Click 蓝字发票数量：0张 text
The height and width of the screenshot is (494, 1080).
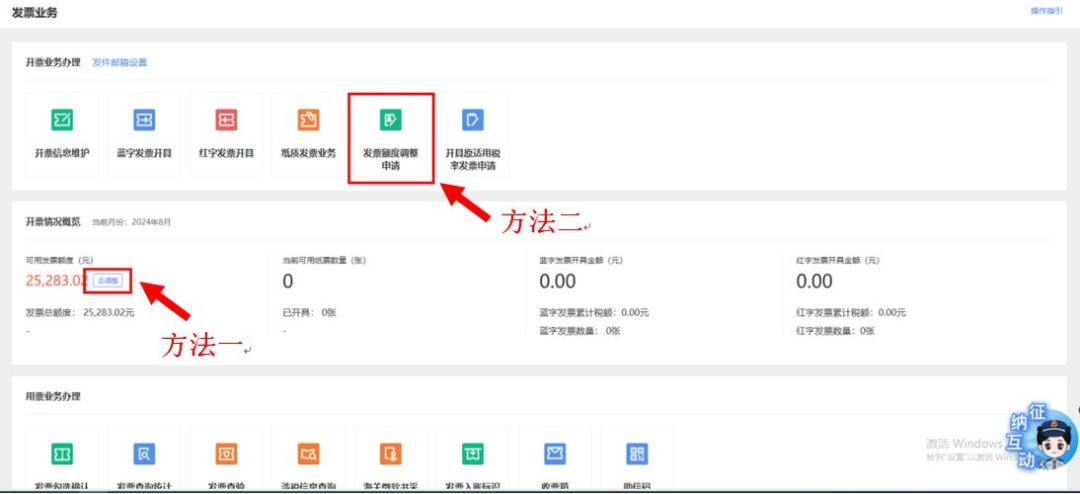pyautogui.click(x=580, y=331)
